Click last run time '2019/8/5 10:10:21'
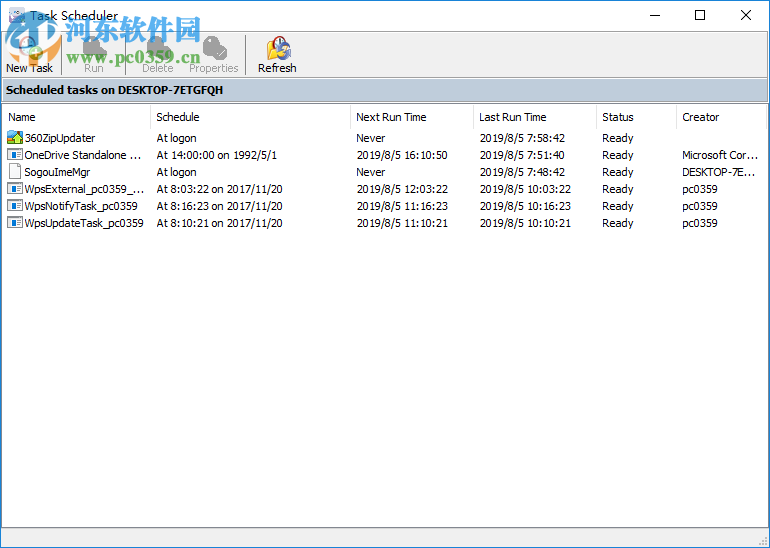The image size is (770, 548). click(x=525, y=223)
